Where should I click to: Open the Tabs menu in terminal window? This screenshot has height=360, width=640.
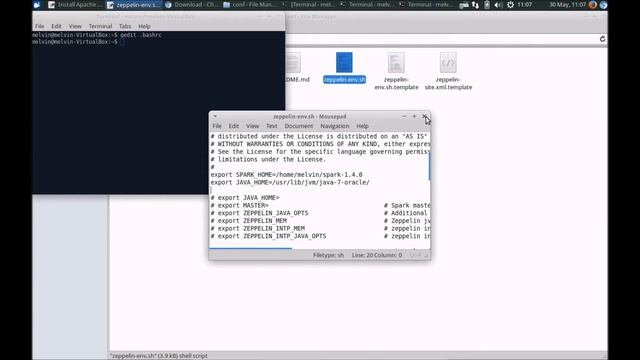point(125,26)
